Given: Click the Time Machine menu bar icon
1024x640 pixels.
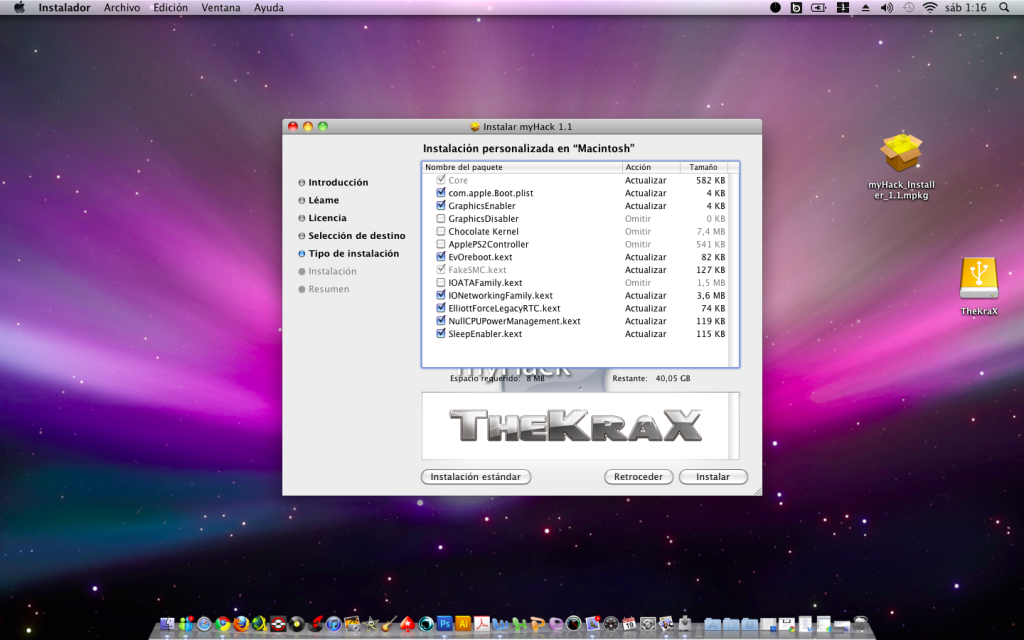Looking at the screenshot, I should click(908, 8).
